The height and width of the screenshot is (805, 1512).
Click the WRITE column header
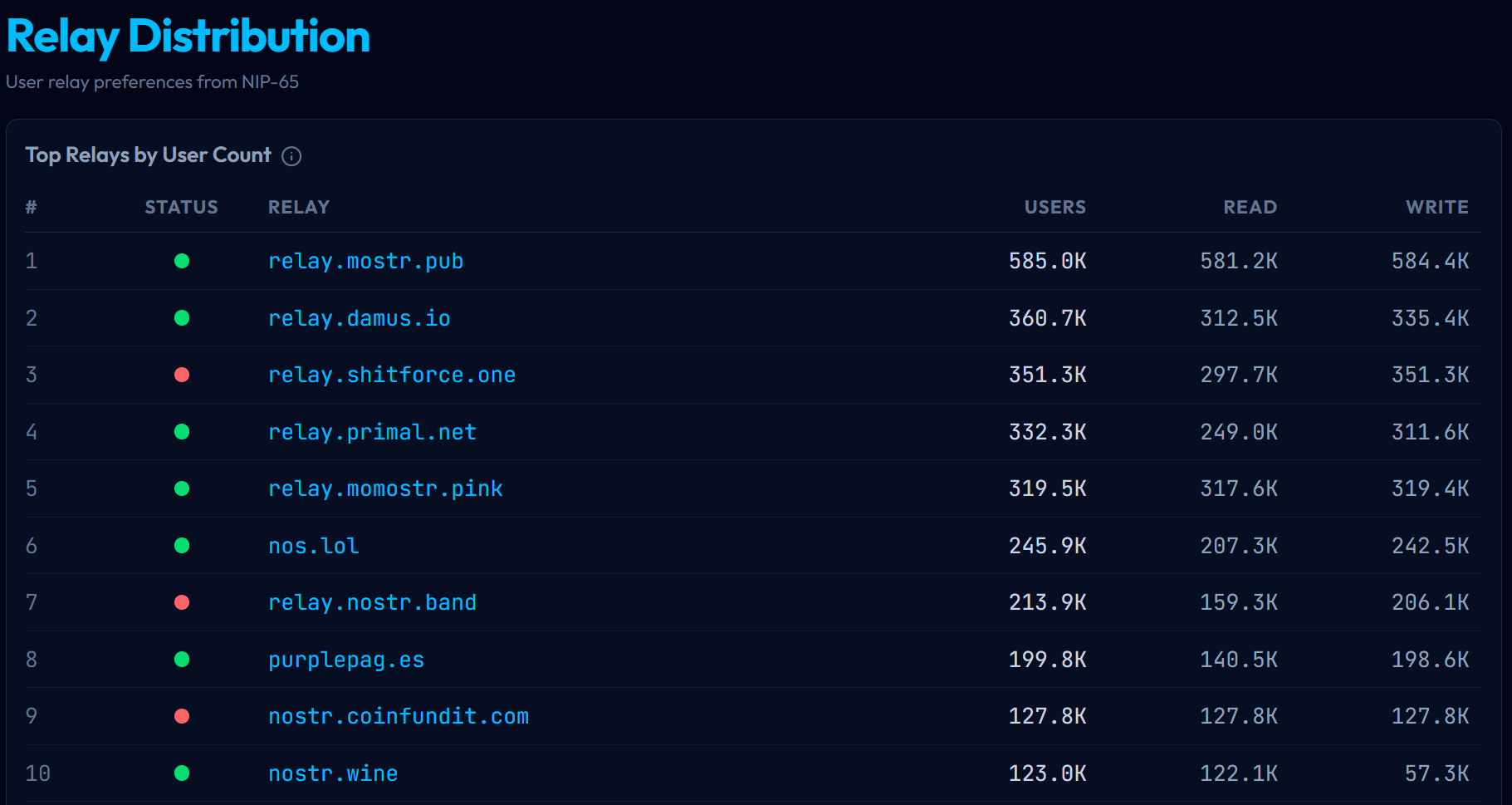coord(1437,207)
